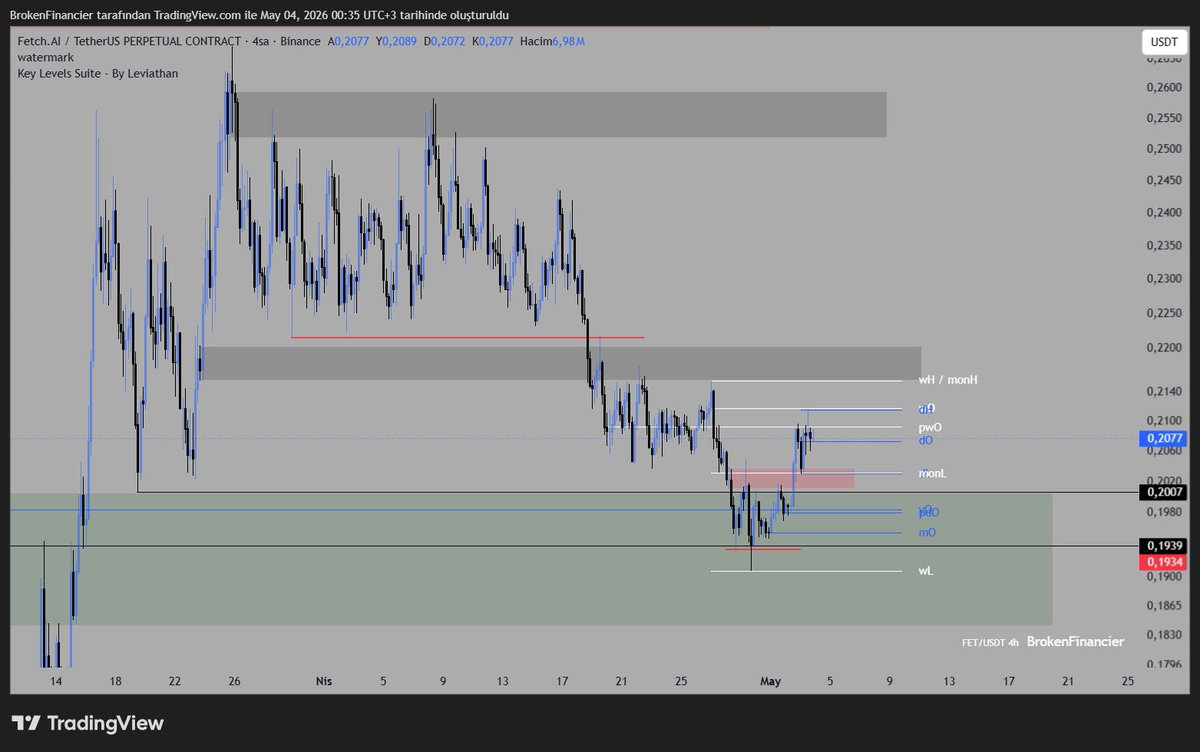Click the Hacim 6,98M volume readout
The height and width of the screenshot is (752, 1200).
[x=552, y=41]
